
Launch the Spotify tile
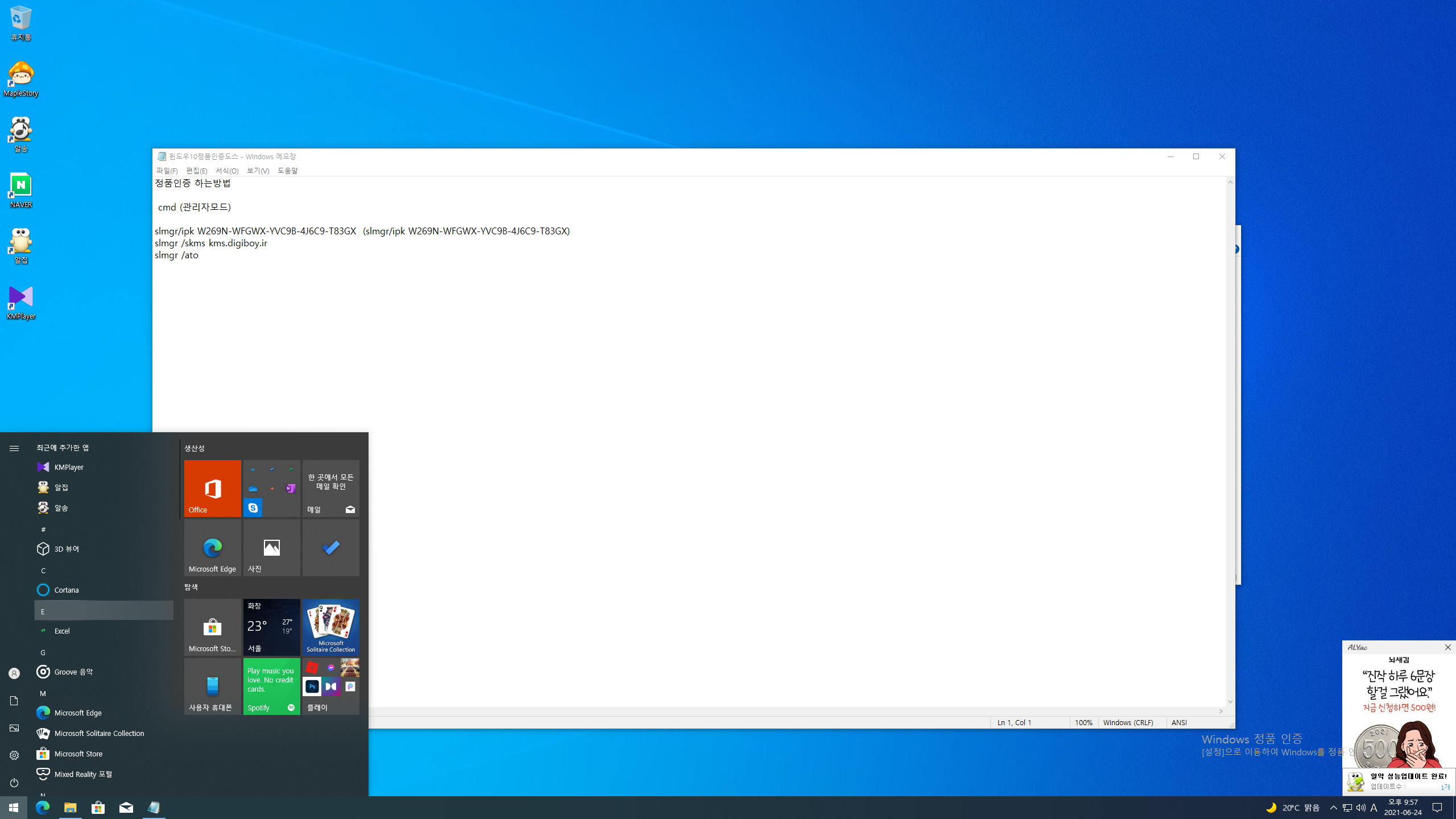(x=271, y=686)
